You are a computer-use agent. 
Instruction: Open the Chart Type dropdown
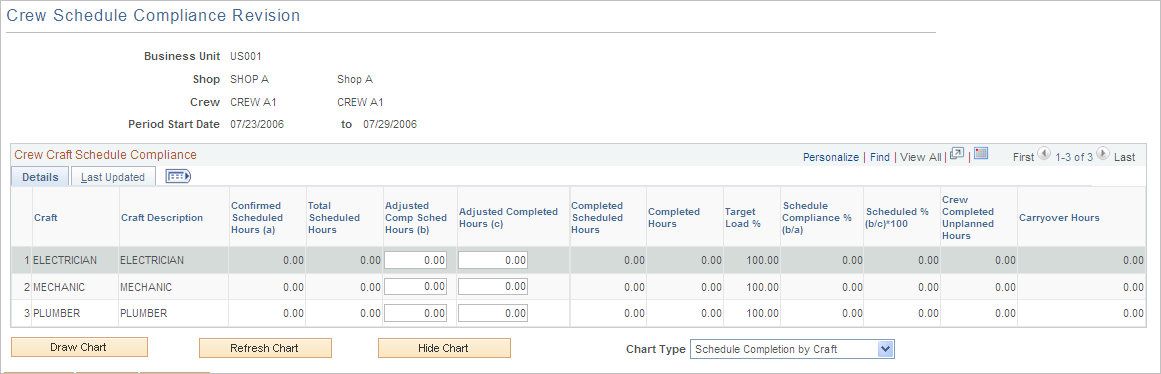[x=792, y=349]
